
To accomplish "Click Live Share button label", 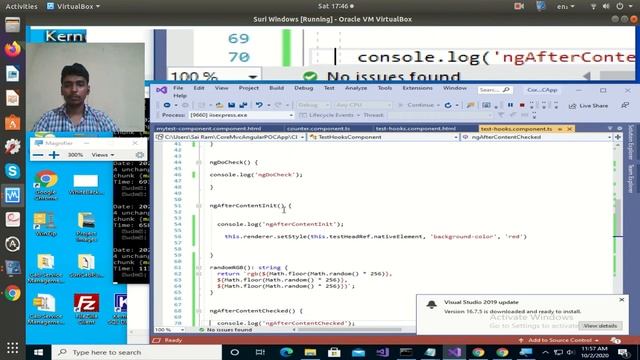I will tap(593, 106).
